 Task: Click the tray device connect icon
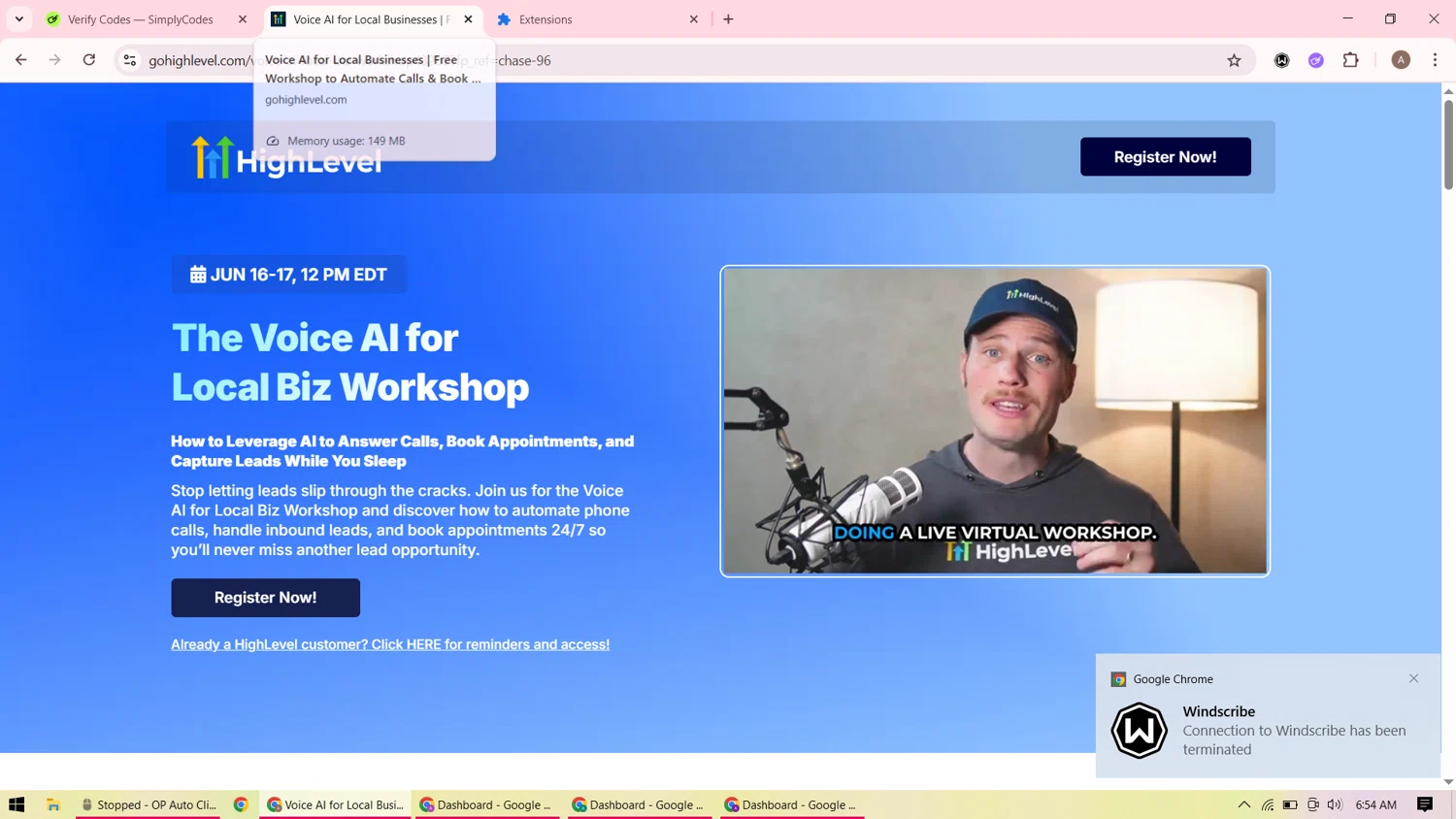pyautogui.click(x=1313, y=804)
